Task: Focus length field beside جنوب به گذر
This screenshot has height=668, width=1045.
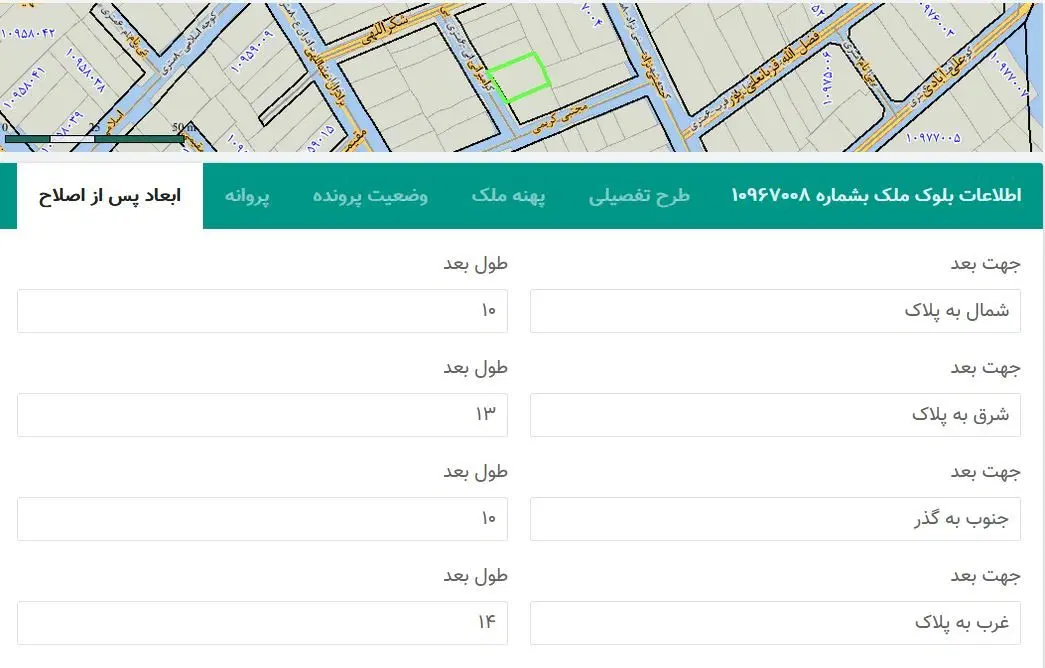Action: point(263,519)
